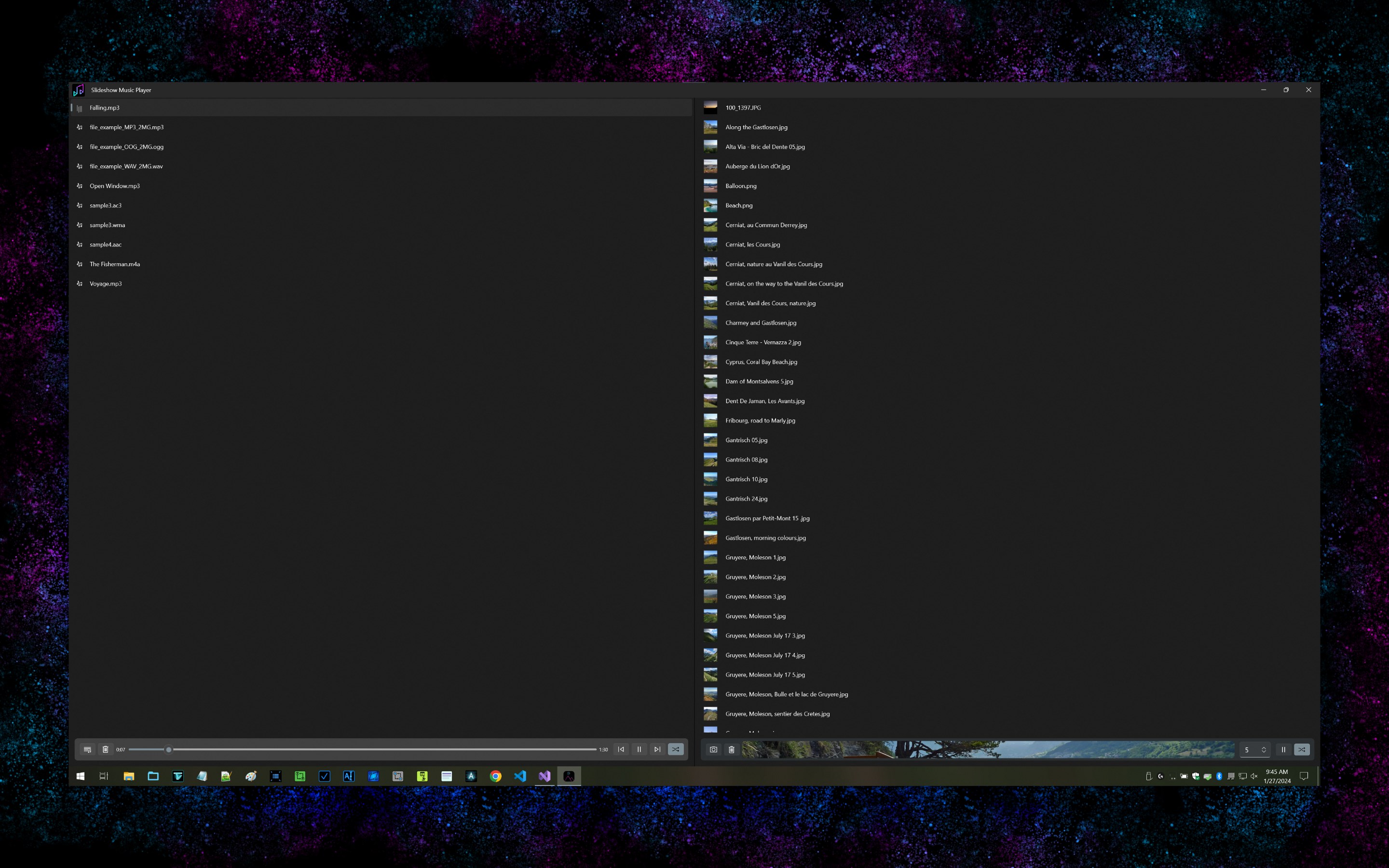Select Open Window.mp3 in the music list
This screenshot has height=868, width=1389.
[115, 186]
